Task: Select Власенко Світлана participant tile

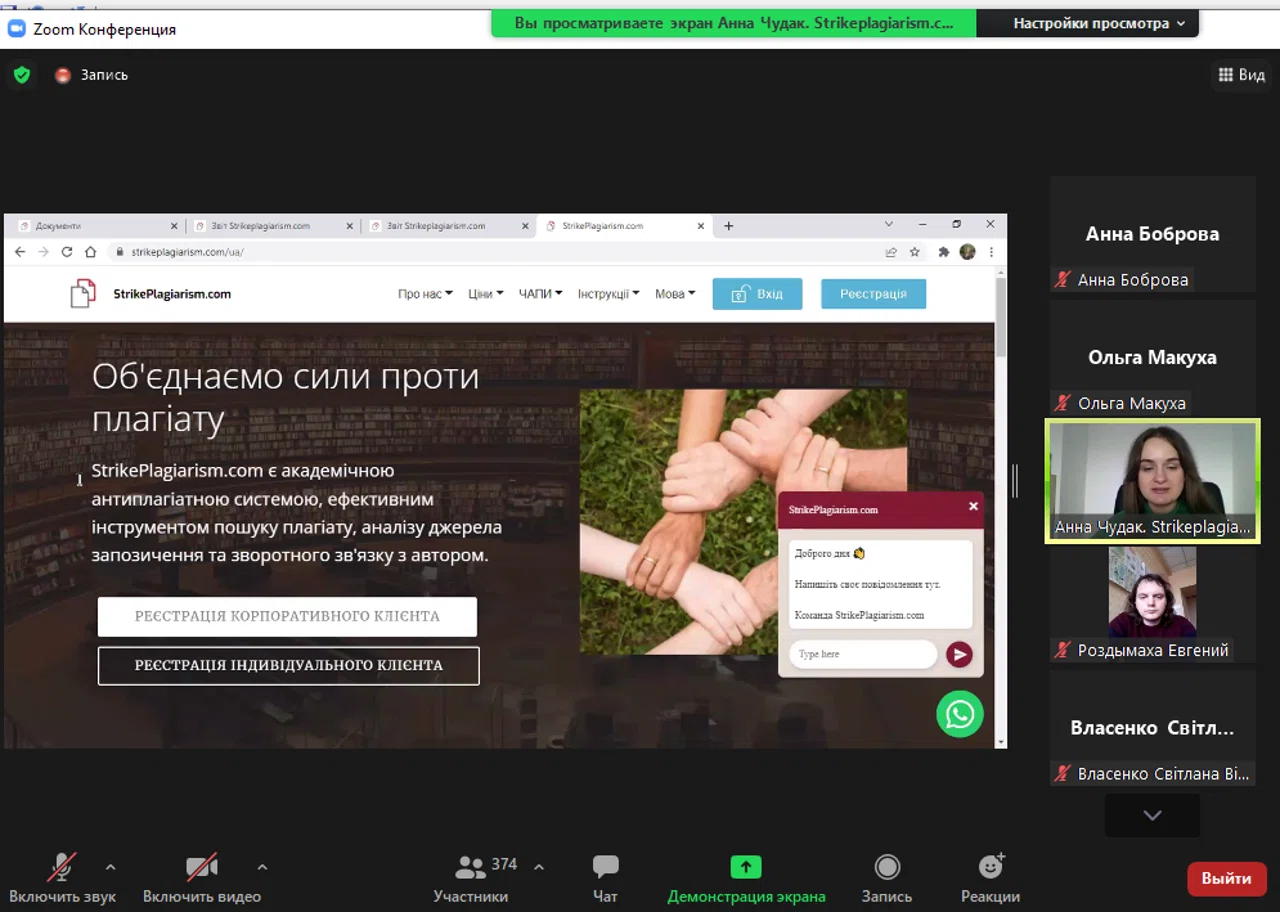Action: tap(1152, 728)
